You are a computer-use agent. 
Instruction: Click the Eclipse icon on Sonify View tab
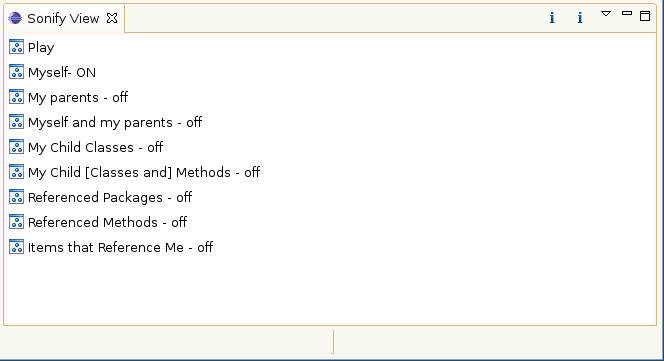coord(15,18)
